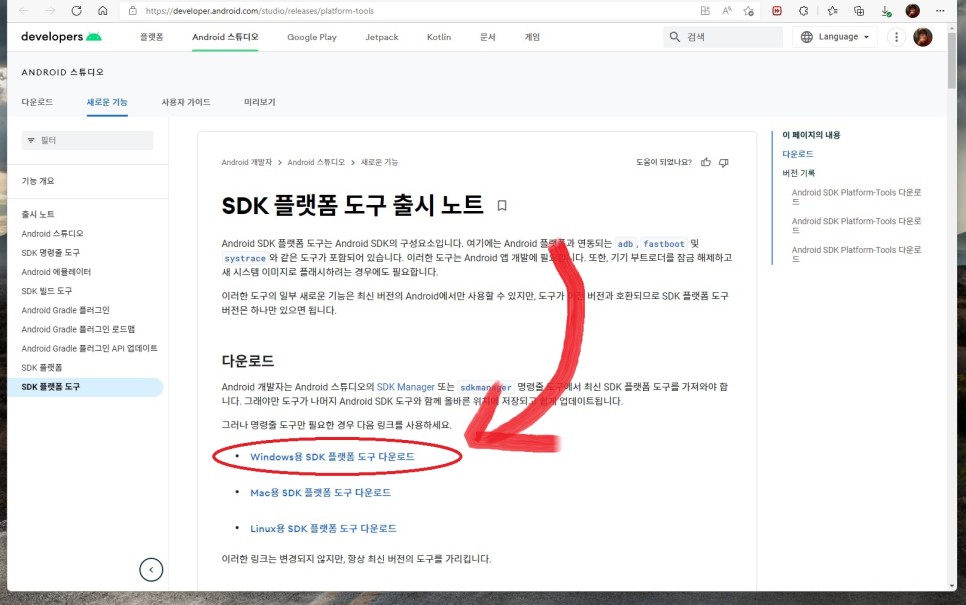Viewport: 966px width, 605px height.
Task: Switch to the 사용자 가이드 tab
Action: 185,102
